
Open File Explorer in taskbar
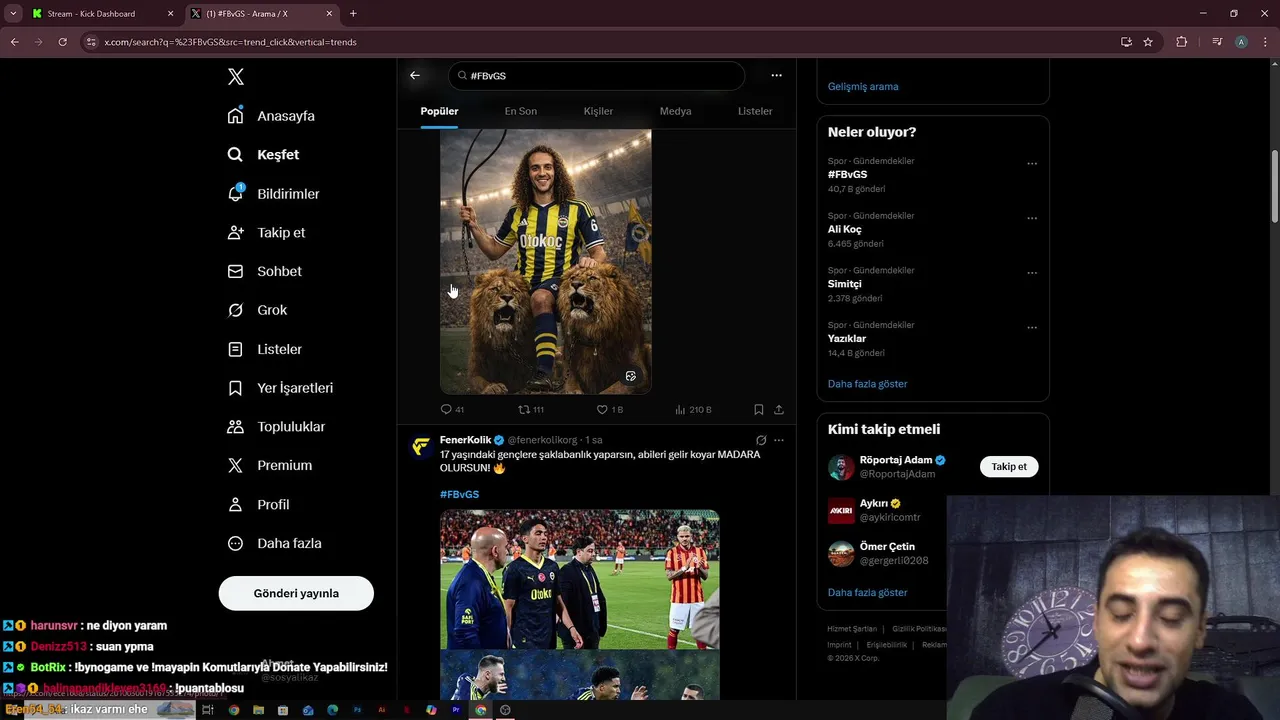[258, 710]
